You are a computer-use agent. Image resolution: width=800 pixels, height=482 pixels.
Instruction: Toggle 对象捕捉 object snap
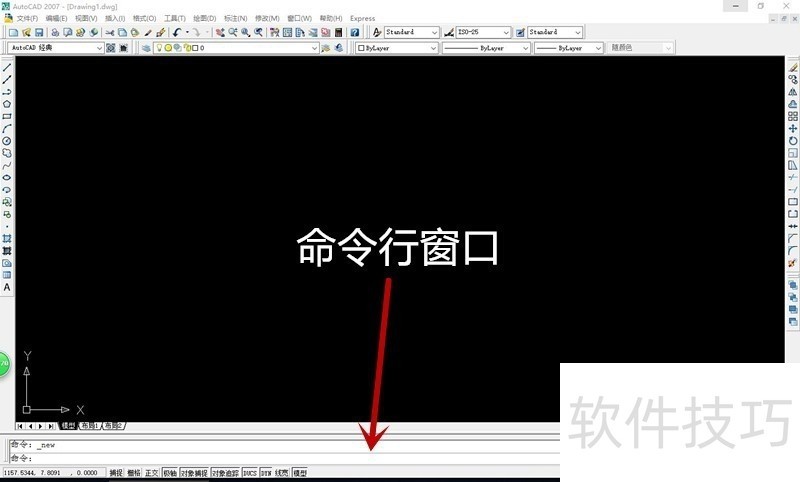pyautogui.click(x=194, y=473)
